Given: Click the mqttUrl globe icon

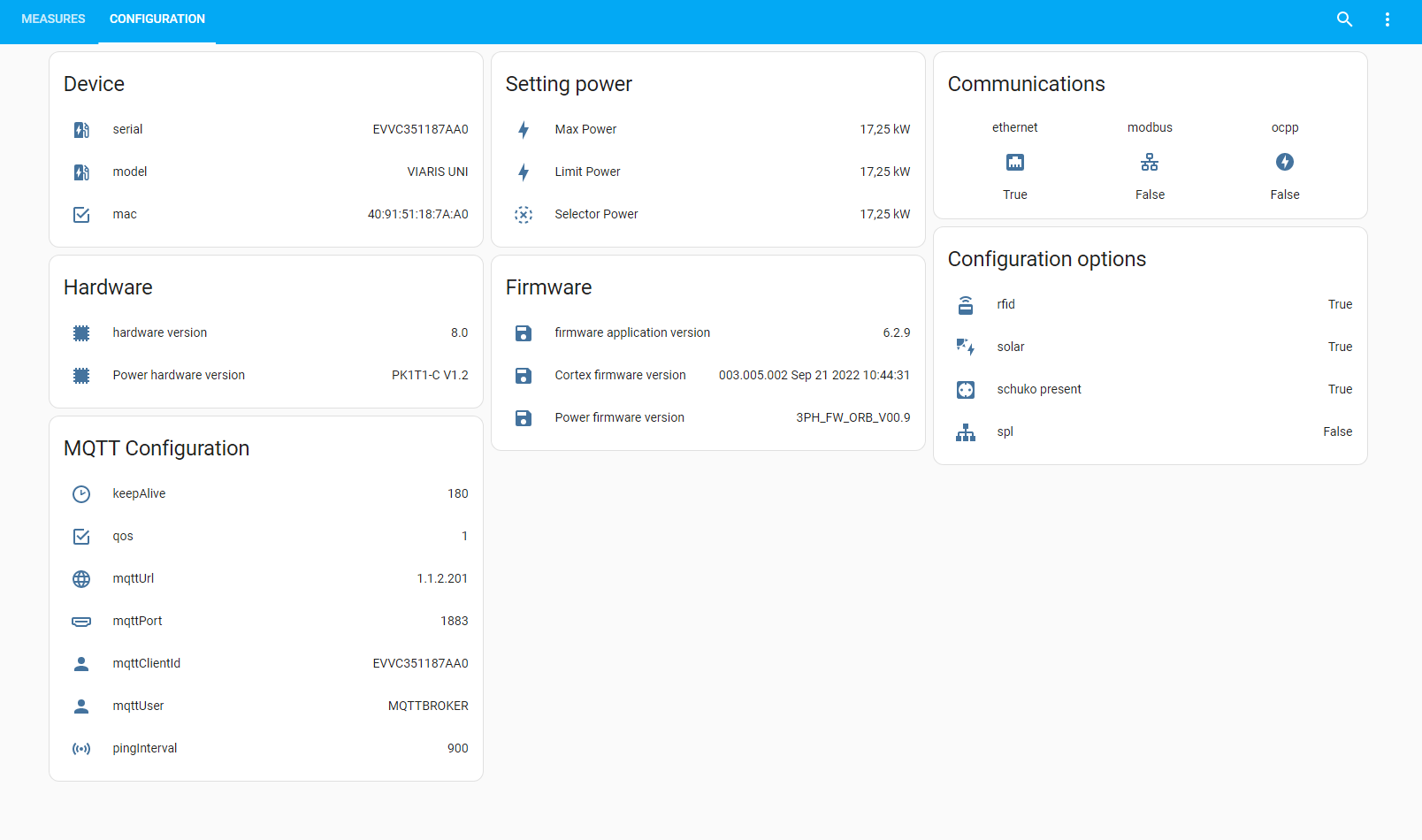Looking at the screenshot, I should coord(81,579).
